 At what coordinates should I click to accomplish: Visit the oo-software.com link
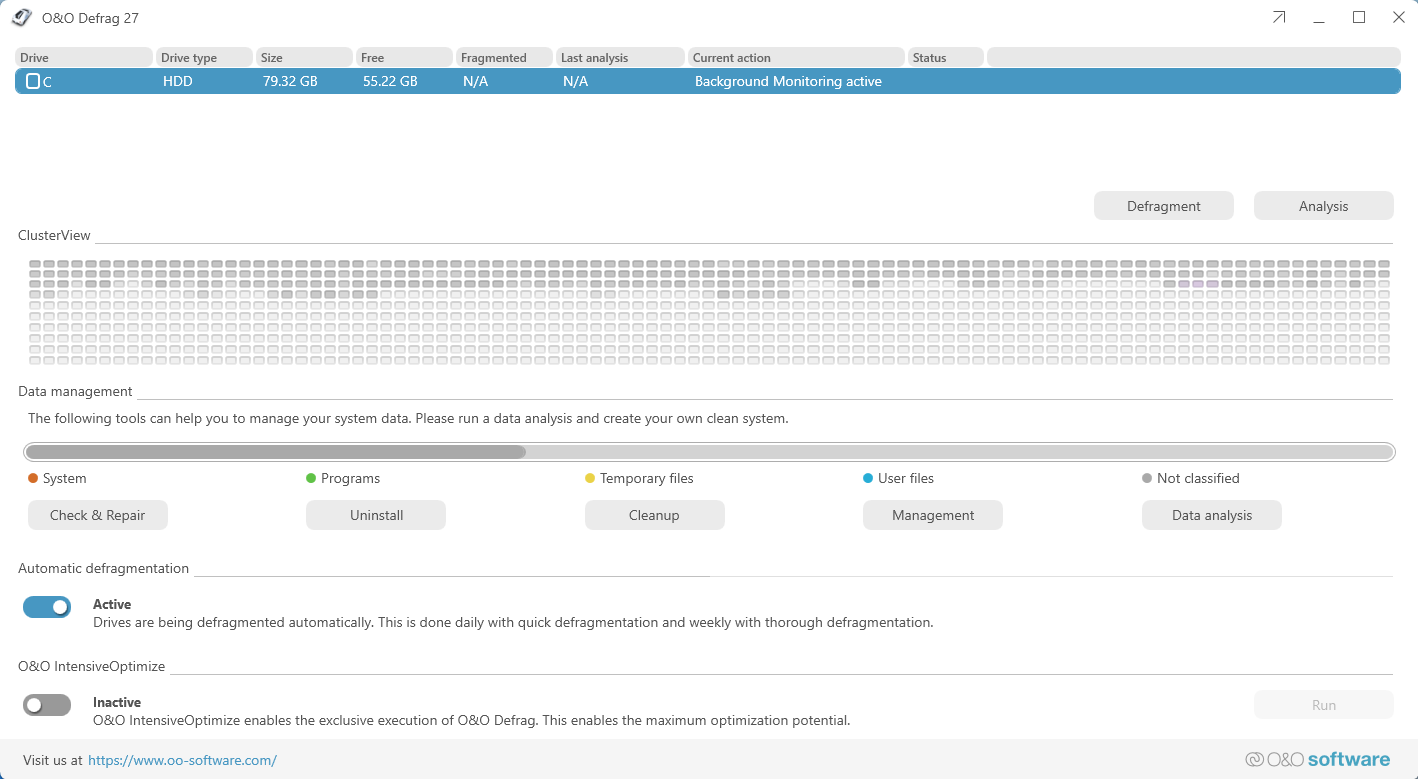coord(182,760)
